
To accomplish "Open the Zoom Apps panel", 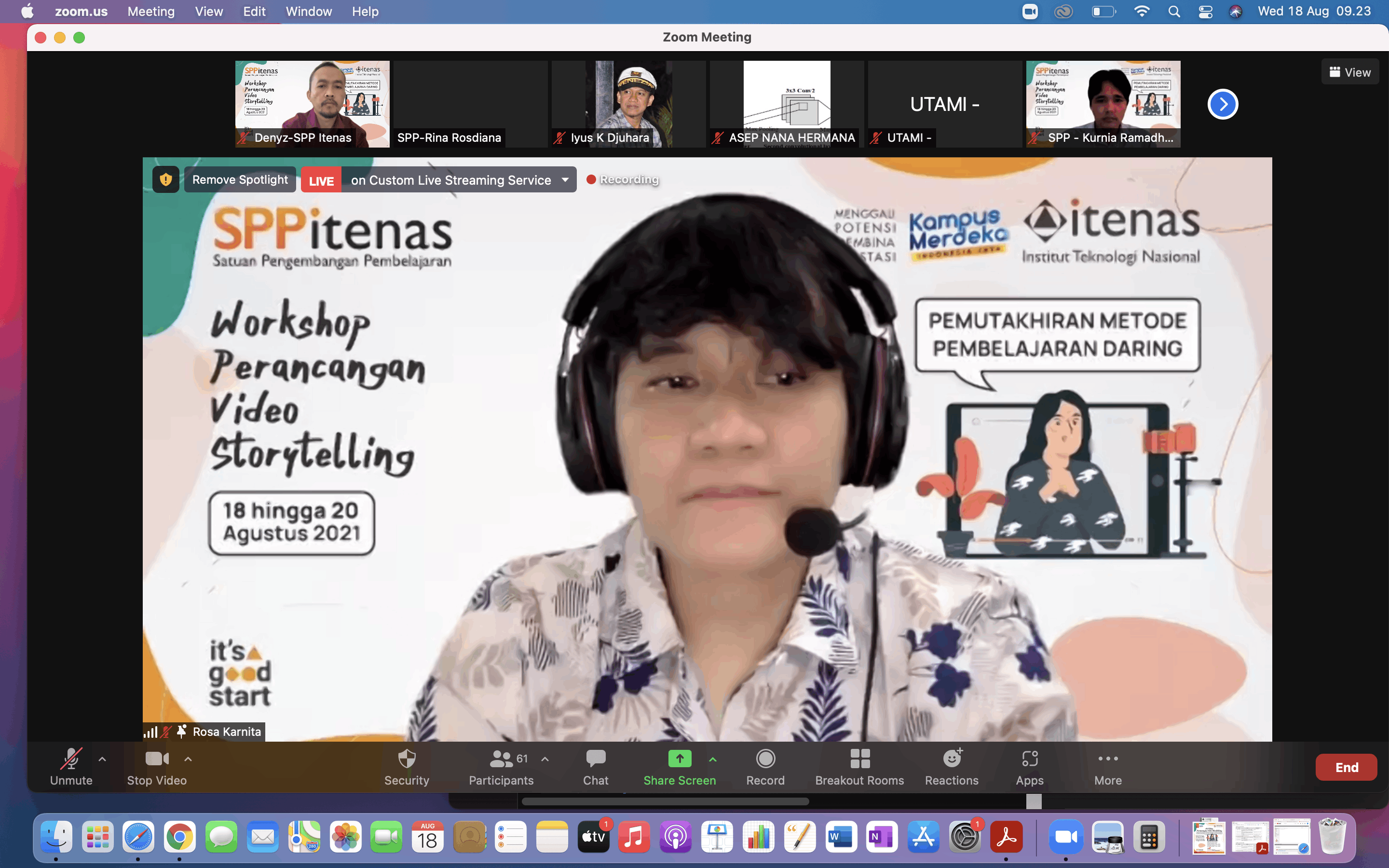I will tap(1029, 766).
